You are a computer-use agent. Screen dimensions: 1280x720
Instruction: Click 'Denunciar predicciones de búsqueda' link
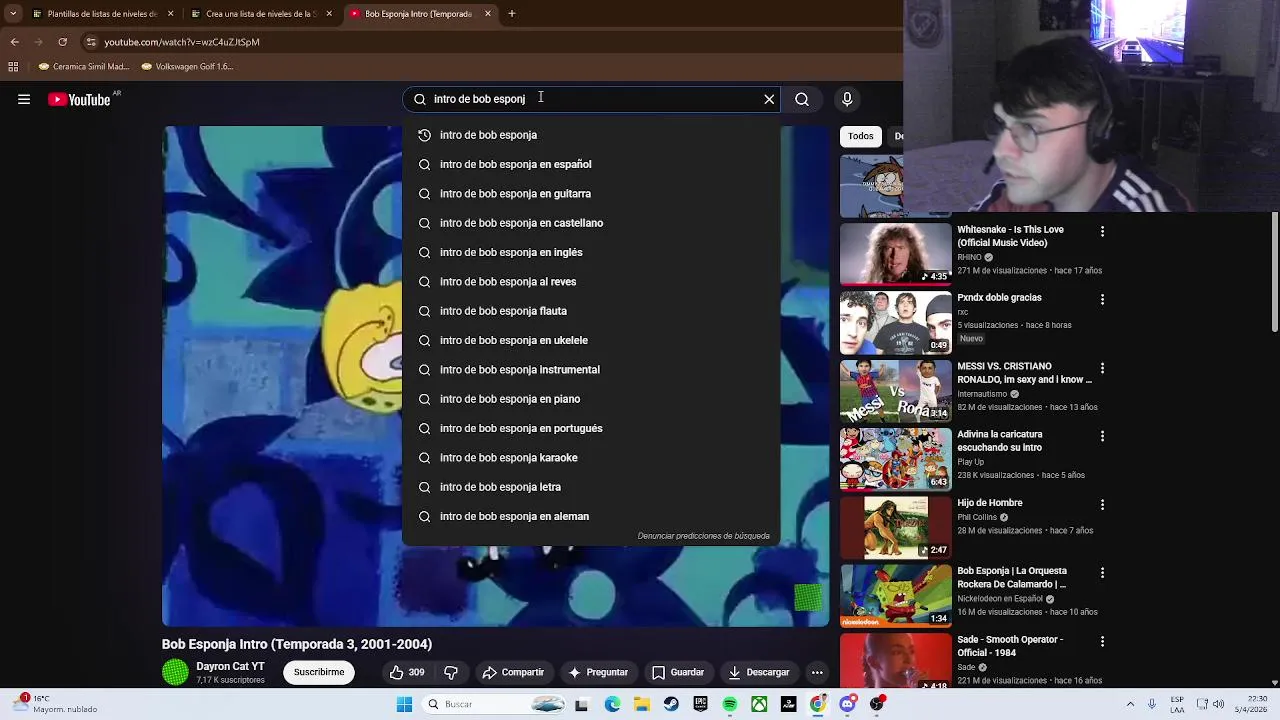[x=704, y=536]
